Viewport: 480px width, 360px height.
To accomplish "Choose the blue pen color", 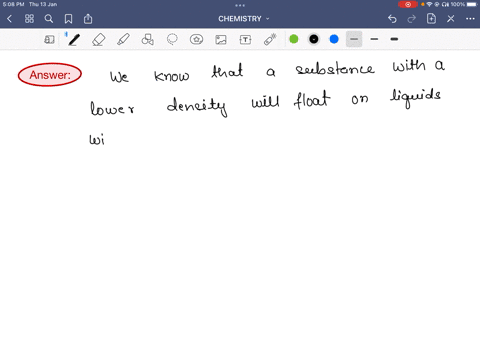I will (334, 39).
